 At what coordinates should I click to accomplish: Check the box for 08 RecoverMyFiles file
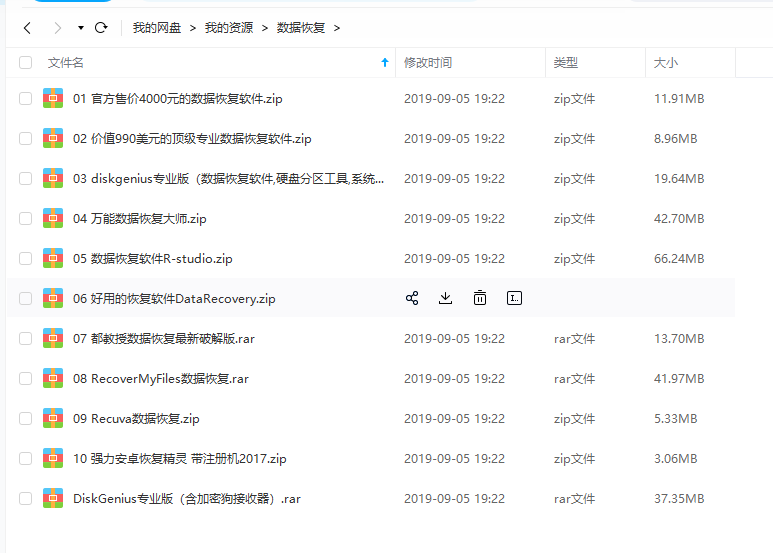tap(26, 378)
